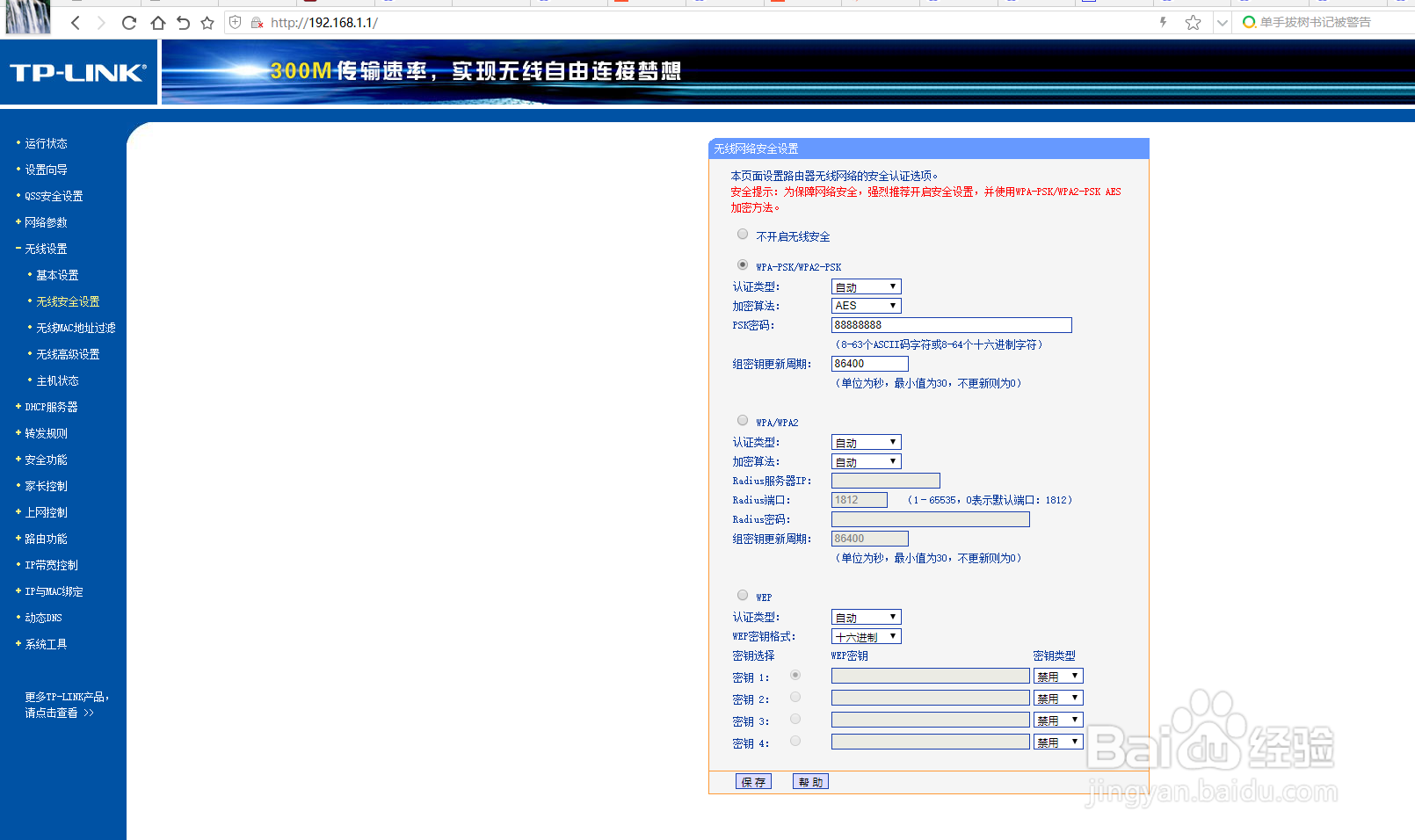The height and width of the screenshot is (840, 1415).
Task: Open WPA/WPA2 加密算法 dropdown
Action: pyautogui.click(x=867, y=461)
